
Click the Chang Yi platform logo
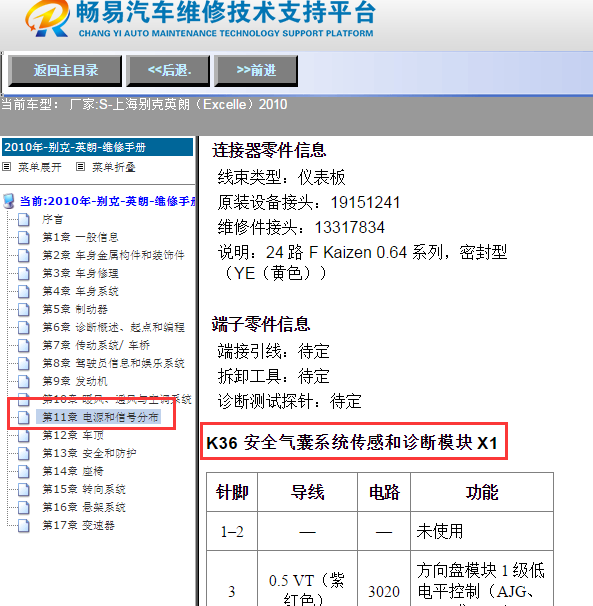point(48,19)
